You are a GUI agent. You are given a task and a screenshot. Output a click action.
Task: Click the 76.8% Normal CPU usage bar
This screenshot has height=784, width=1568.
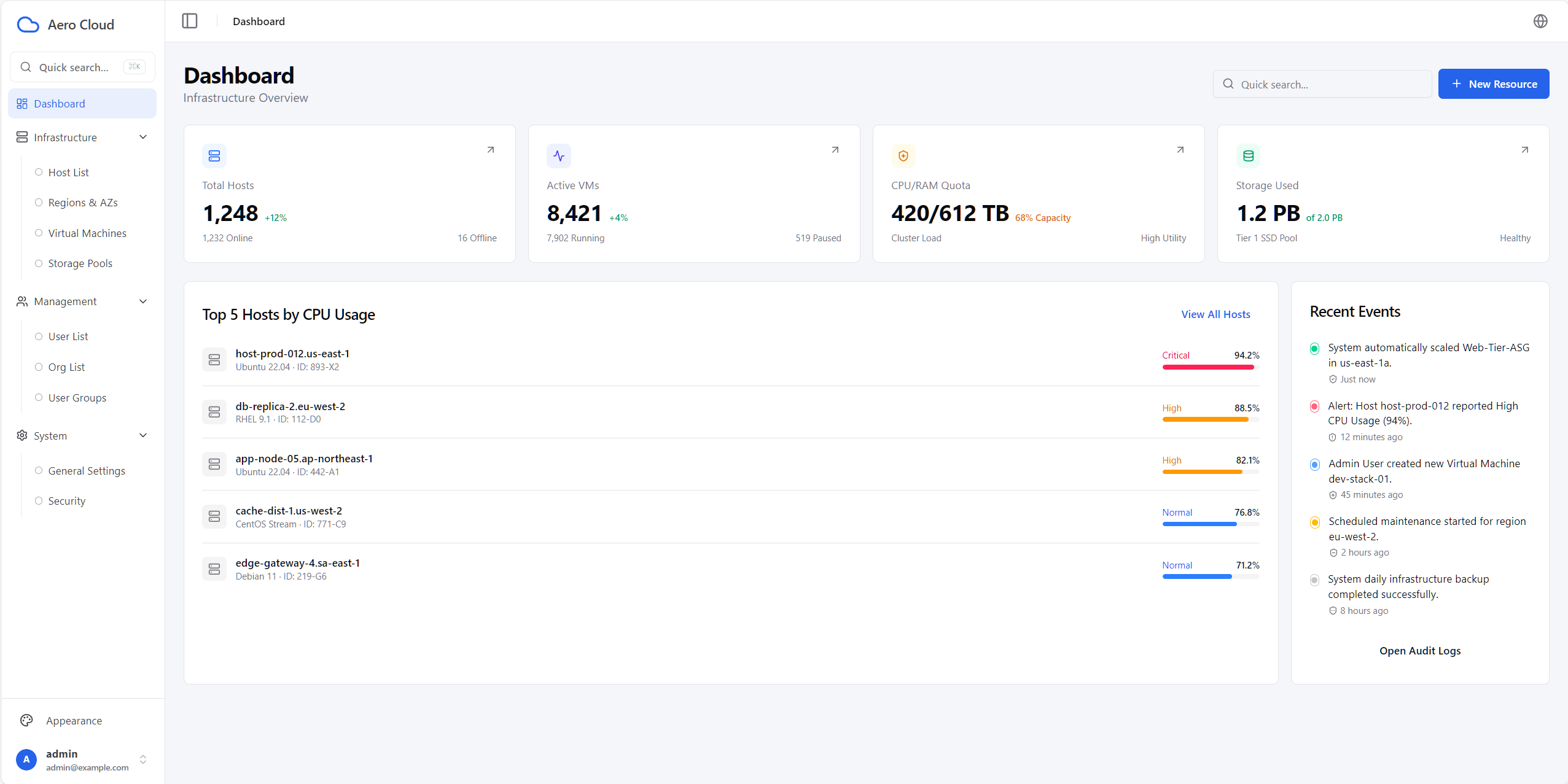[1211, 524]
